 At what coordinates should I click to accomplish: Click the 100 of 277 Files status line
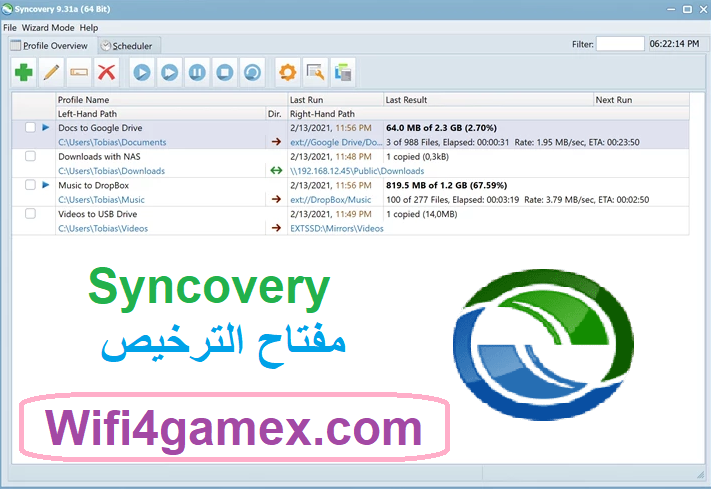coord(517,200)
